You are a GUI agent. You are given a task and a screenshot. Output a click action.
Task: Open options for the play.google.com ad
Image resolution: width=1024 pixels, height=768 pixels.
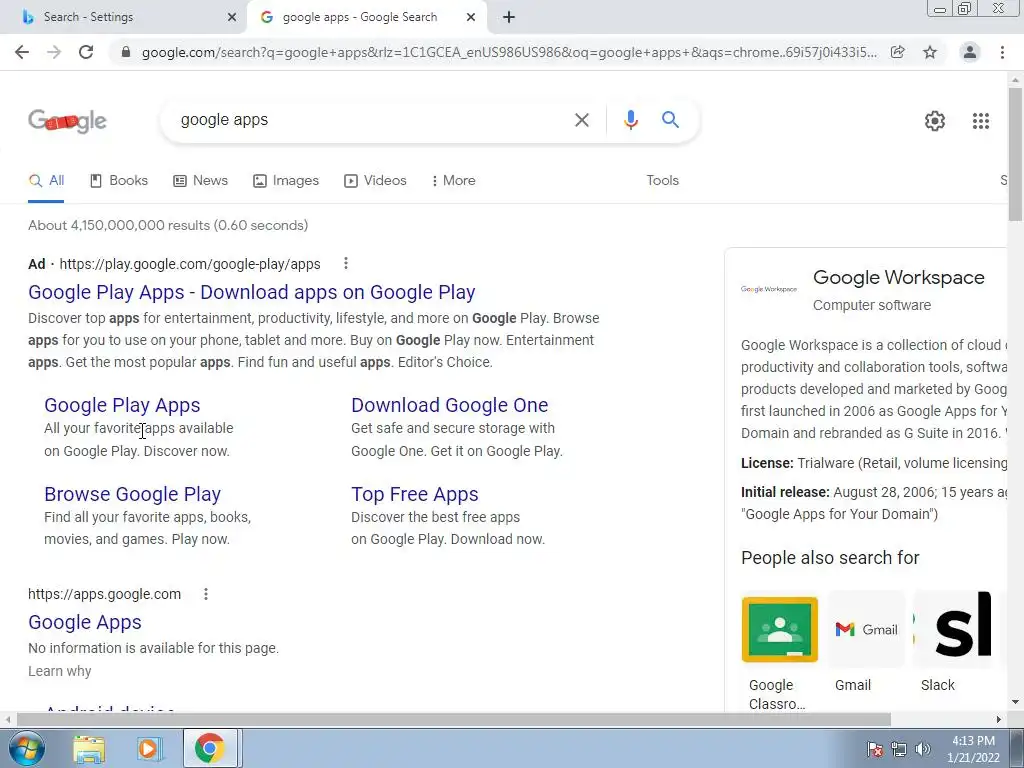345,263
